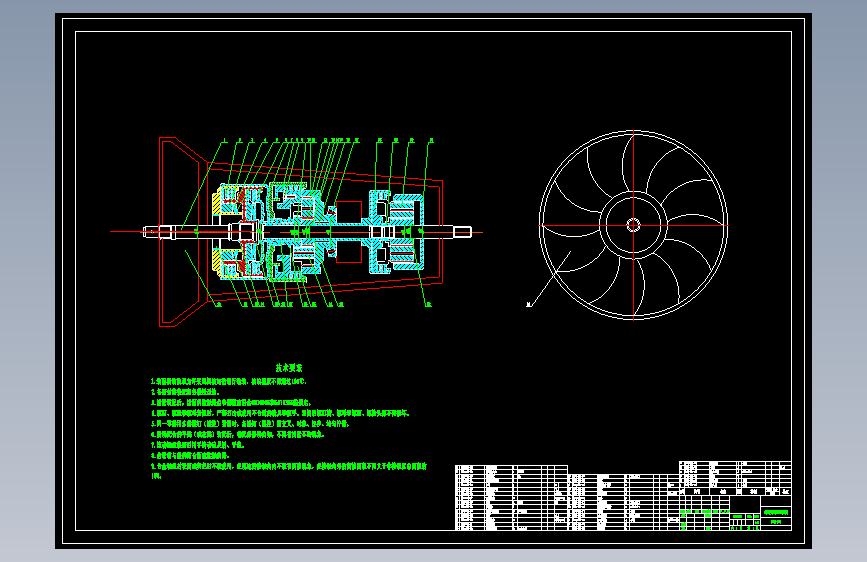
Task: Select technical requirement note number 7
Action: coord(197,445)
